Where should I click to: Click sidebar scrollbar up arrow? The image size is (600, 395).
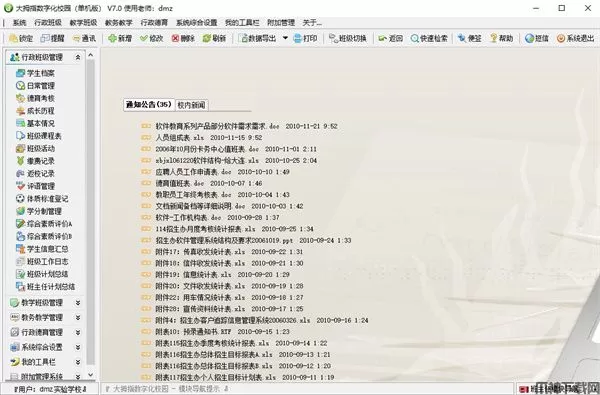[x=91, y=55]
